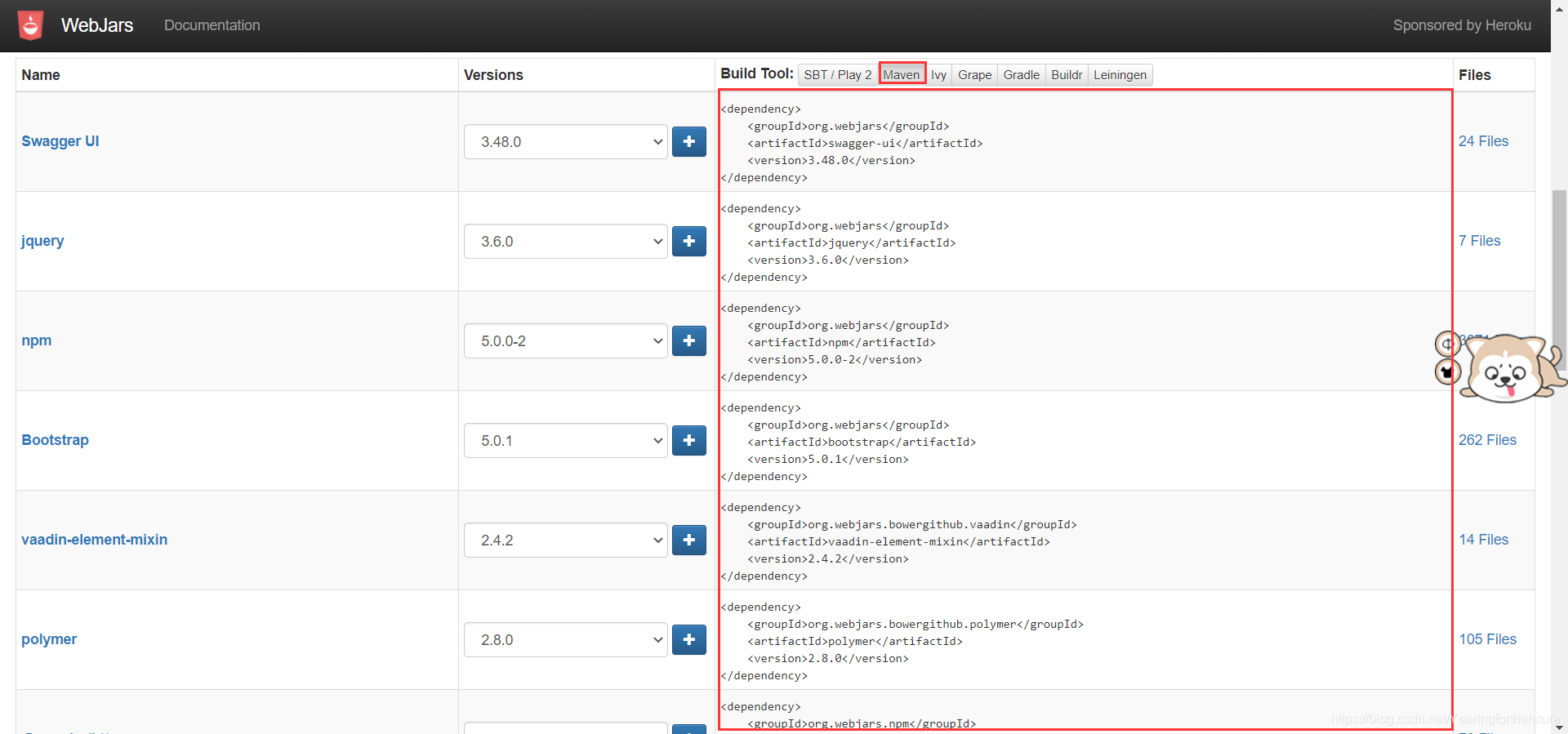Screen dimensions: 1568x734
Task: Open the vaadin-element-mixin project link
Action: tap(95, 540)
